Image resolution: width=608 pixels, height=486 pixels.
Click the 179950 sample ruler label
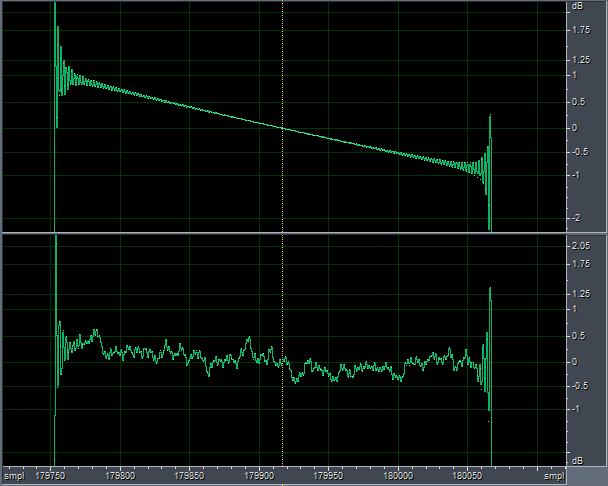click(328, 476)
